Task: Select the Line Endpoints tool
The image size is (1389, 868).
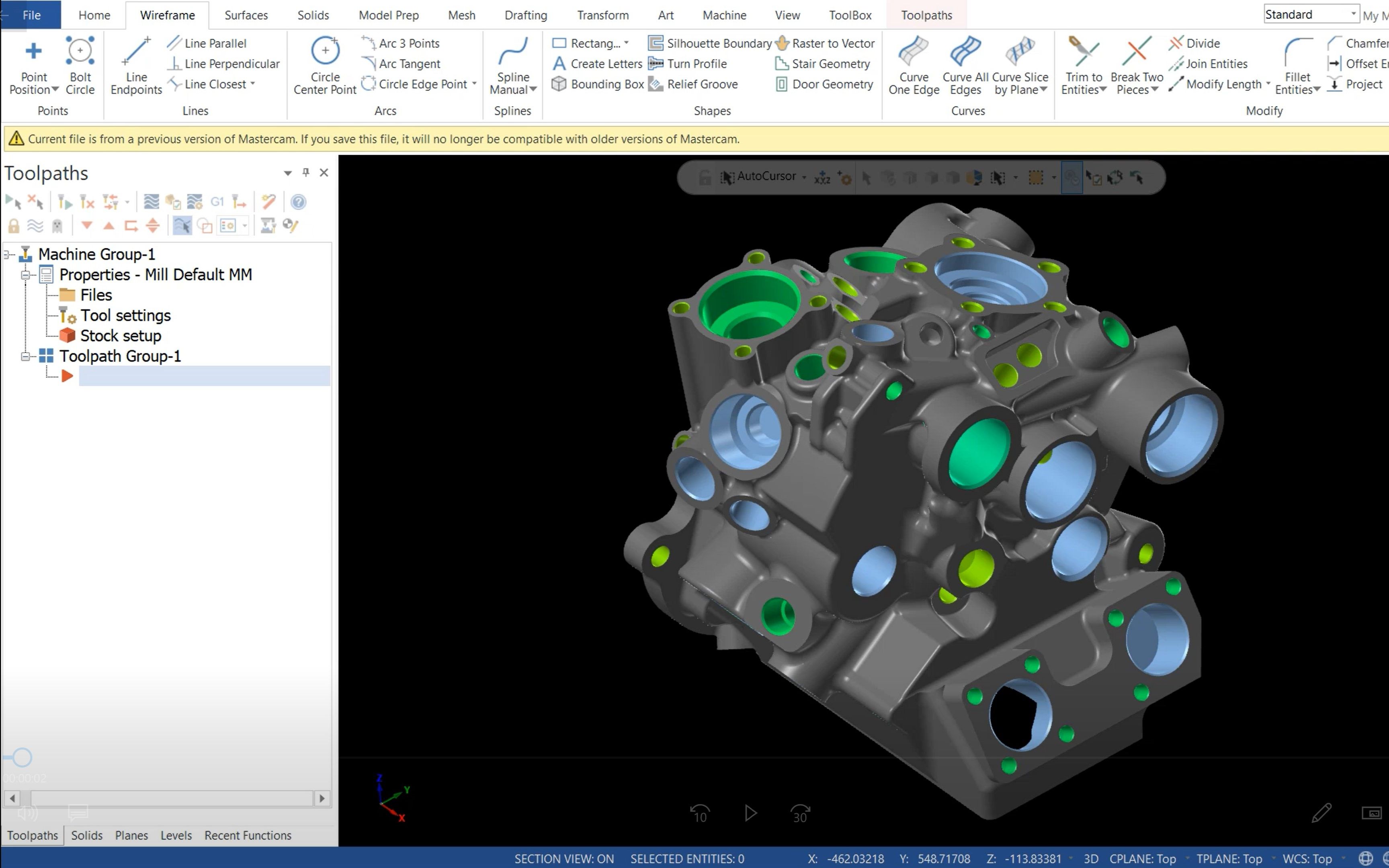Action: [x=136, y=52]
